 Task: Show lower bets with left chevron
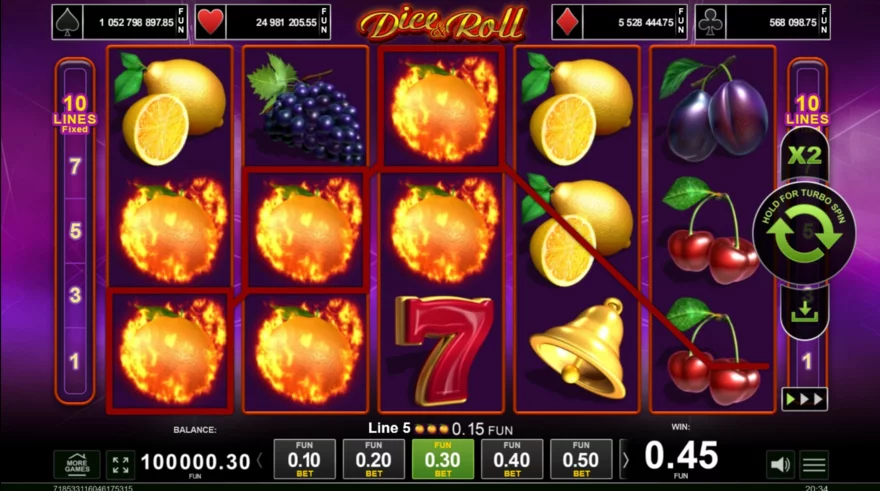coord(260,461)
